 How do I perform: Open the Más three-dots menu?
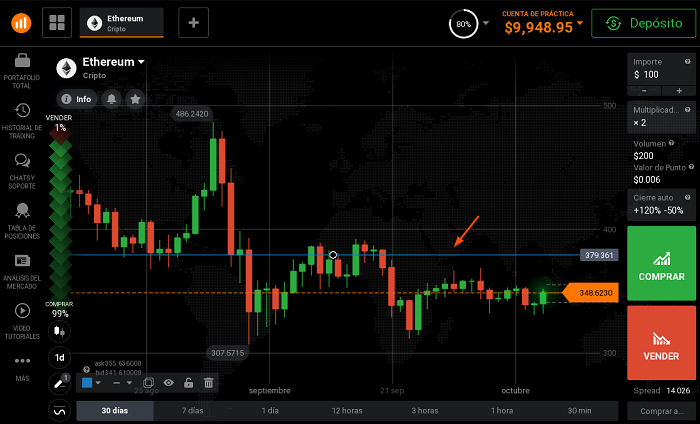point(22,361)
